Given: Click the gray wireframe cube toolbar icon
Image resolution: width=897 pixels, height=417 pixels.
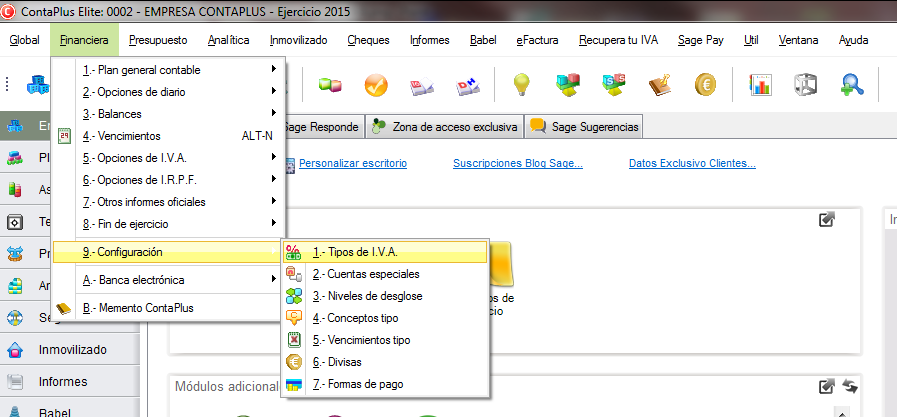Looking at the screenshot, I should click(805, 85).
